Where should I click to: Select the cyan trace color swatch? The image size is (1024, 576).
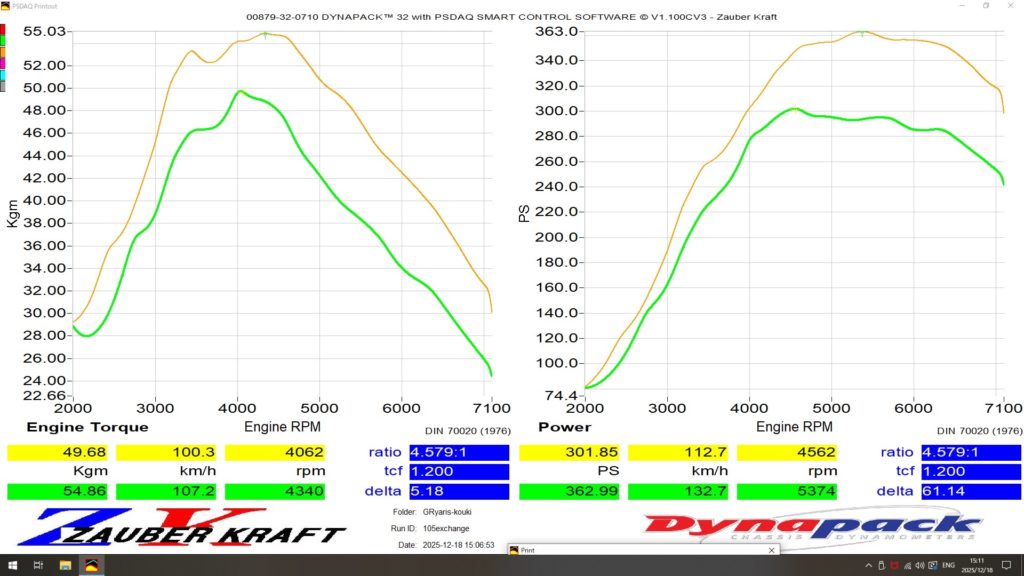pos(3,75)
